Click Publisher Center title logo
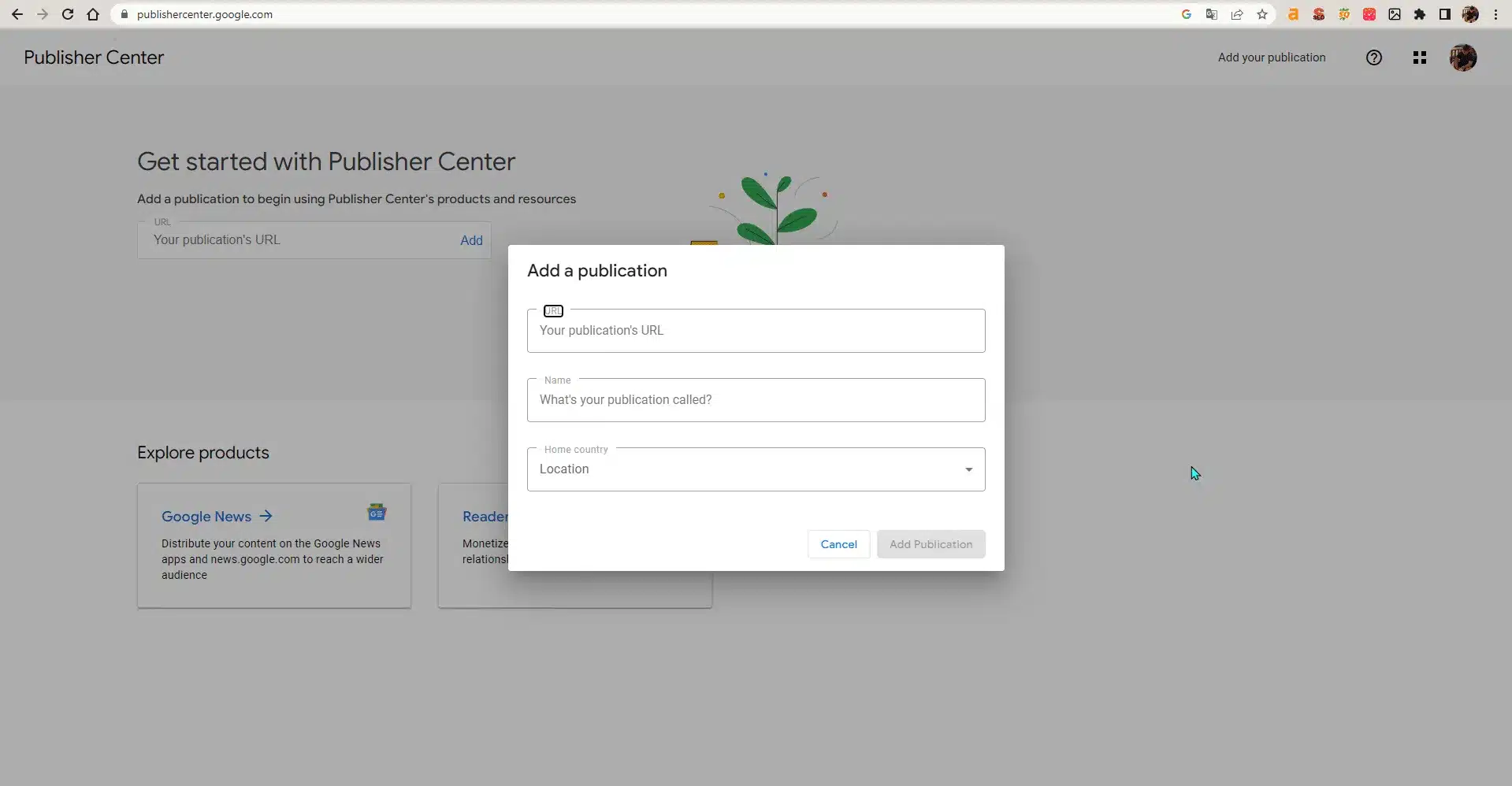 click(x=94, y=57)
